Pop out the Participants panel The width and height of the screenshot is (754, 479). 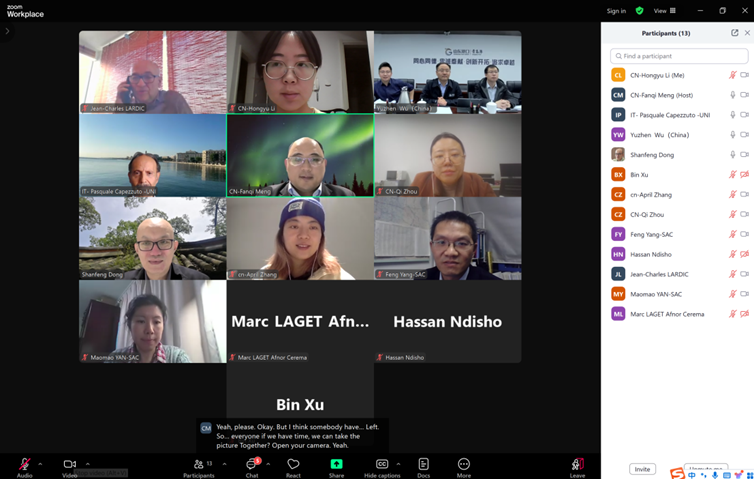pyautogui.click(x=734, y=33)
